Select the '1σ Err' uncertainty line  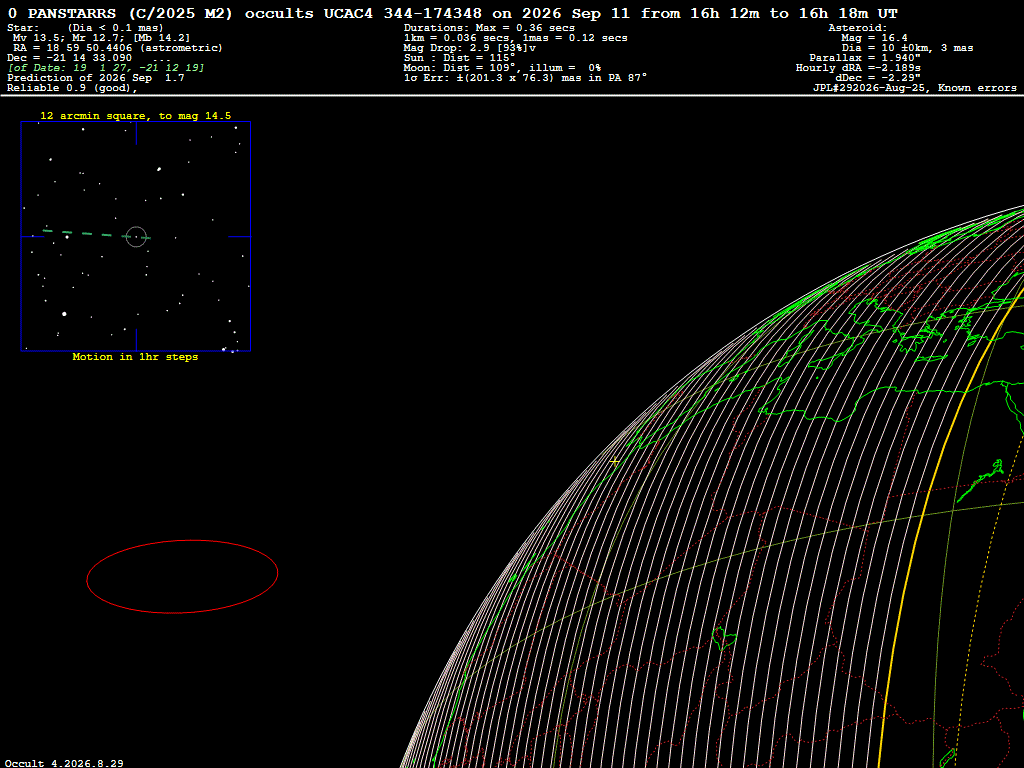(x=525, y=78)
